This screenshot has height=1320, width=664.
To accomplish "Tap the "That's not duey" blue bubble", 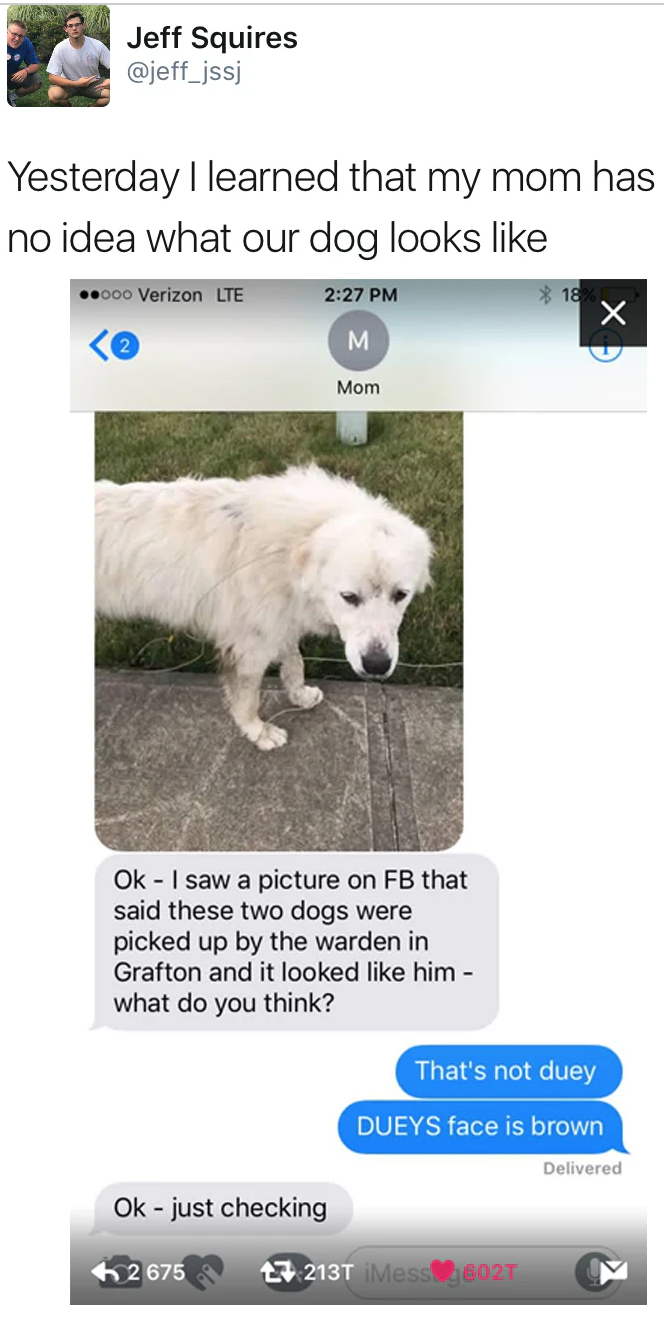I will [508, 1071].
